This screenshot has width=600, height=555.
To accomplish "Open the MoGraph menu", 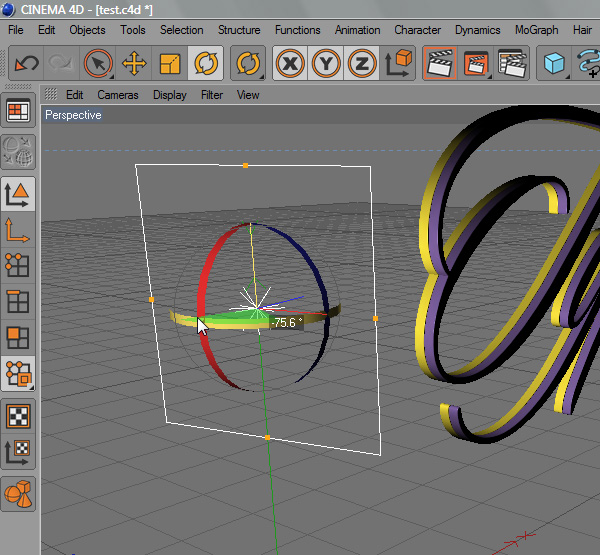I will point(536,30).
